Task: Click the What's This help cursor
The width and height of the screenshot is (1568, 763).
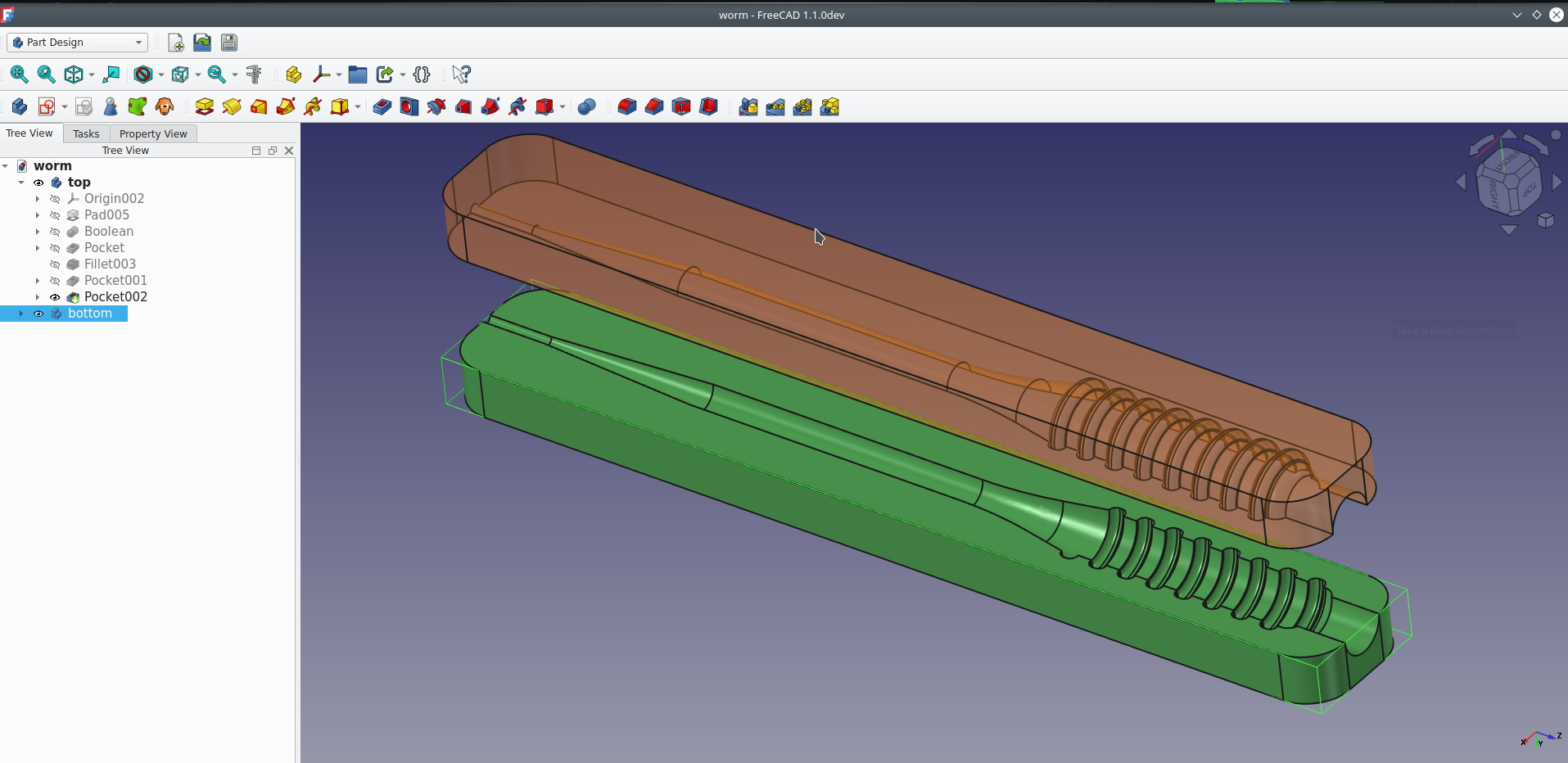Action: (x=462, y=74)
